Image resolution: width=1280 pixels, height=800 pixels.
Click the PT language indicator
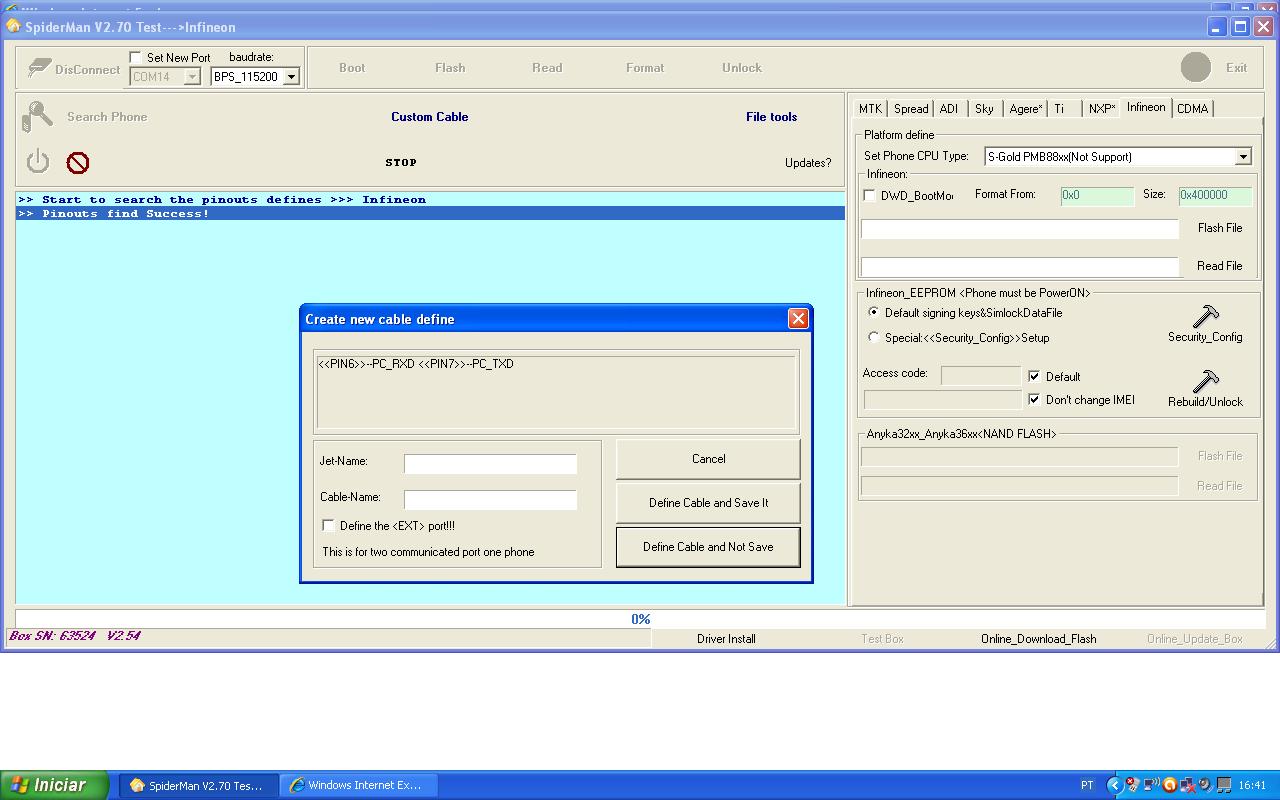point(1087,785)
